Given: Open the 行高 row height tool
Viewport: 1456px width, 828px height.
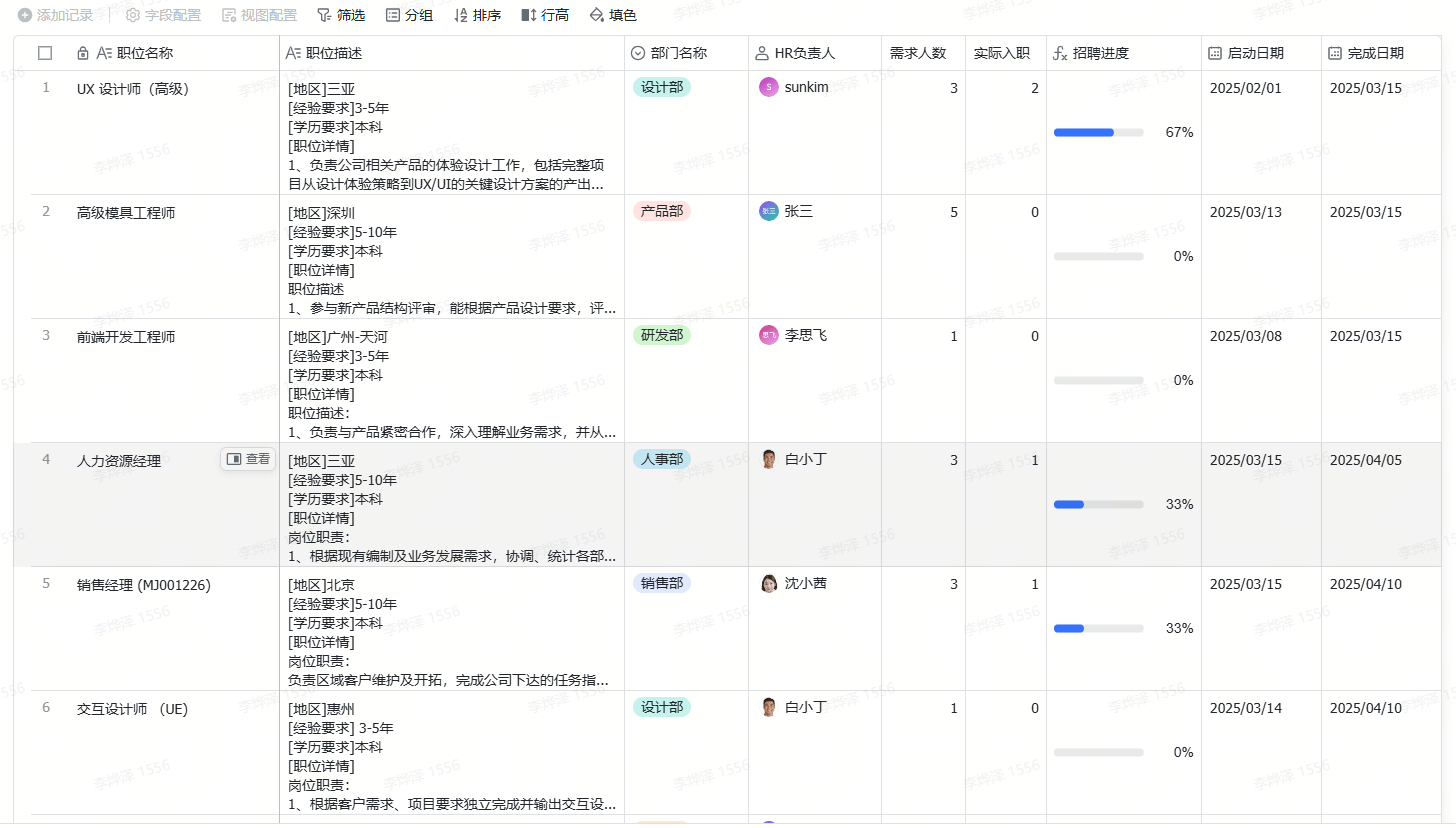Looking at the screenshot, I should tap(546, 15).
